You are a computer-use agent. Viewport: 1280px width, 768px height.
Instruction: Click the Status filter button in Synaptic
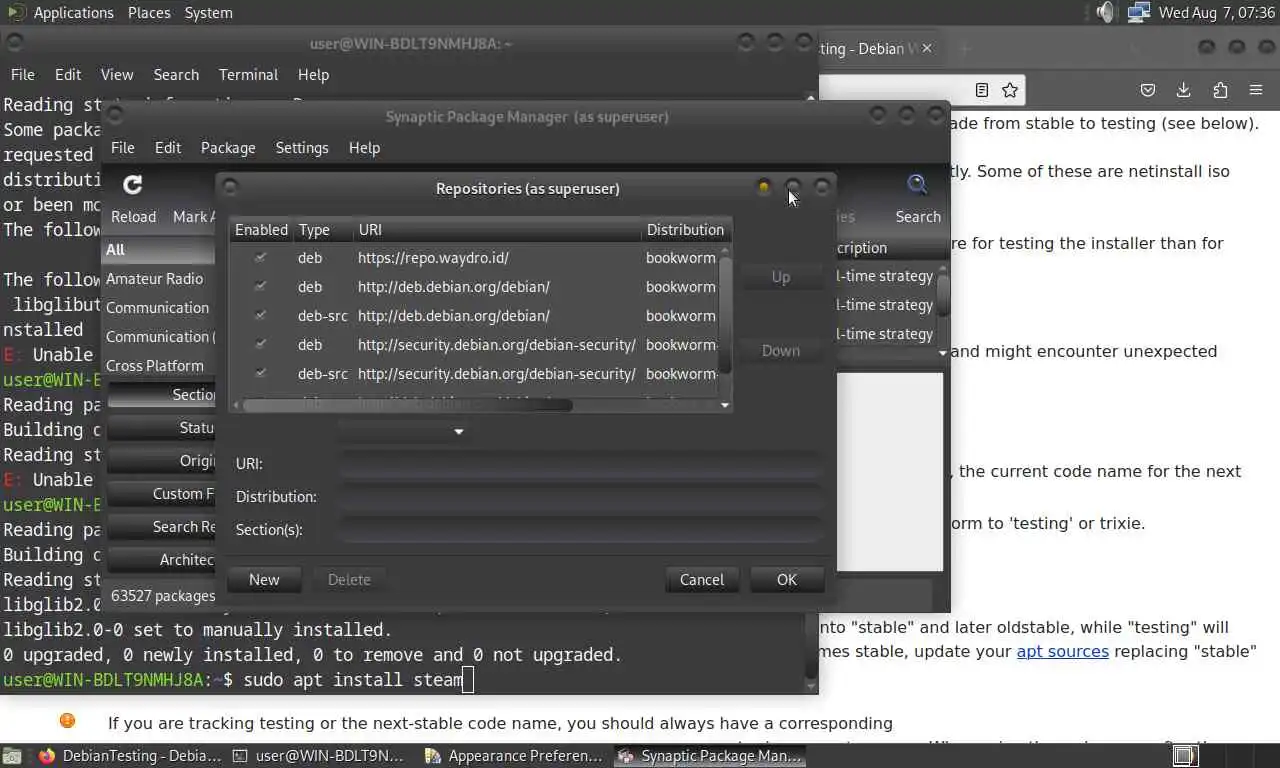(x=162, y=428)
